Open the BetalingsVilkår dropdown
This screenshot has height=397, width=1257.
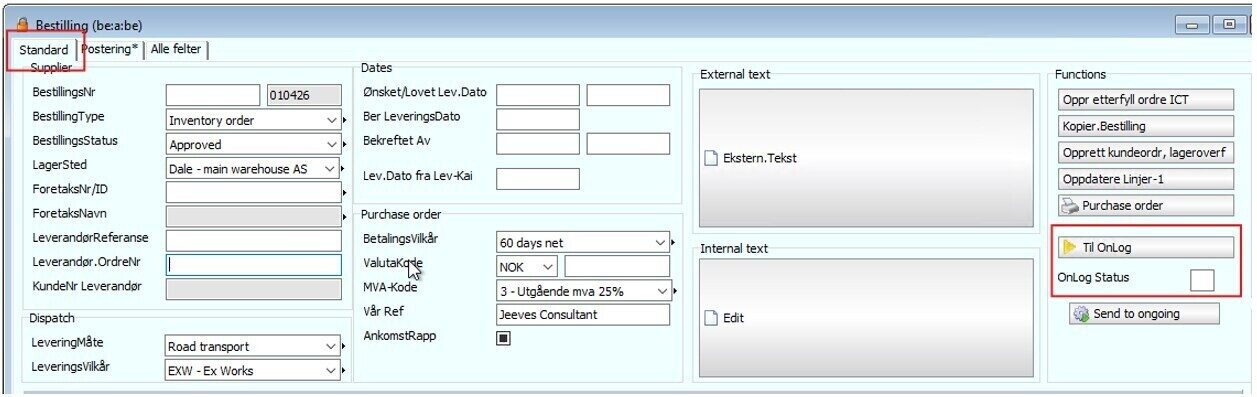click(x=660, y=242)
